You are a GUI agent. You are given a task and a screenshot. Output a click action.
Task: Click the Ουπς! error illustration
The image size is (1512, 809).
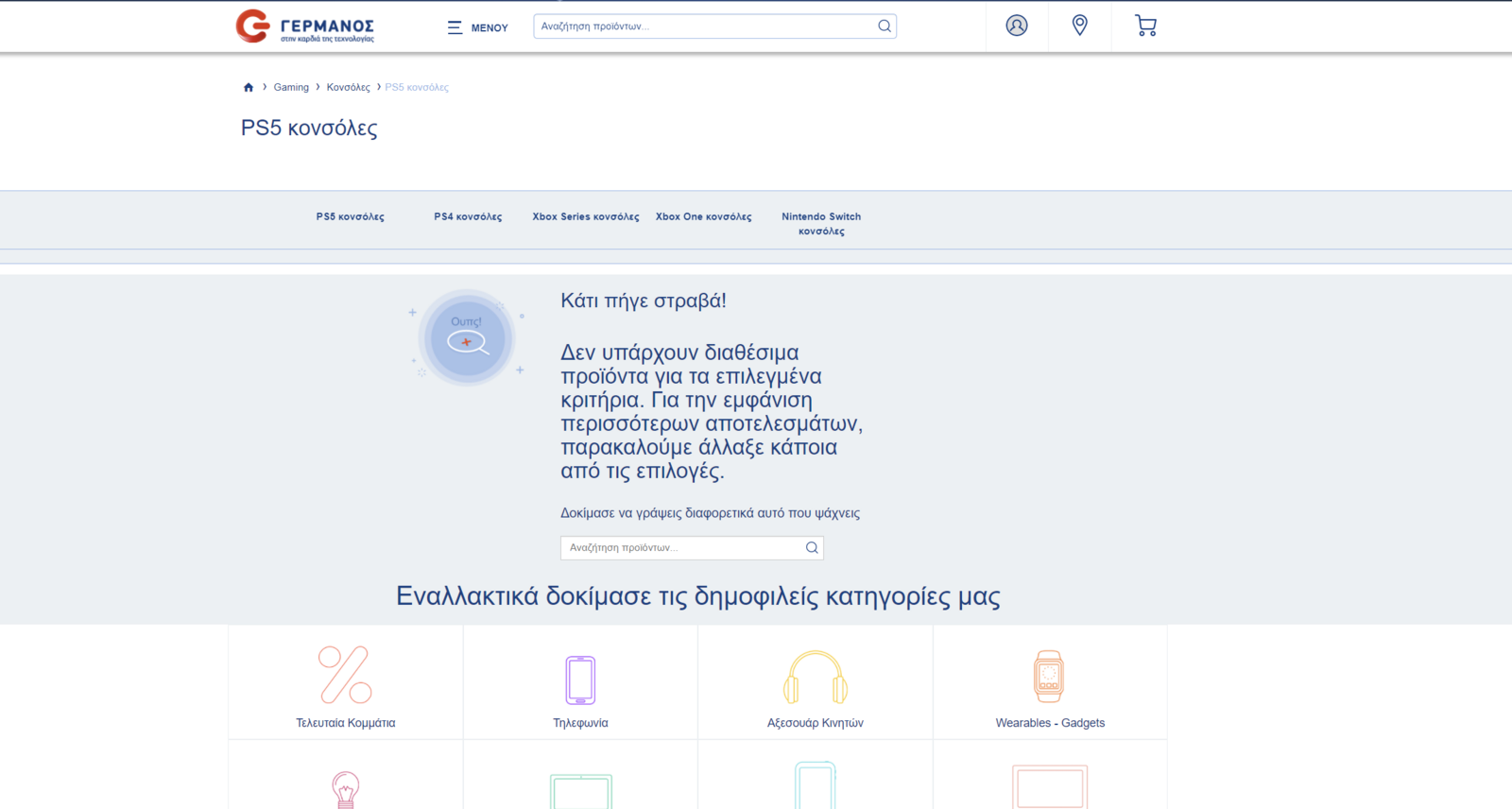tap(467, 337)
